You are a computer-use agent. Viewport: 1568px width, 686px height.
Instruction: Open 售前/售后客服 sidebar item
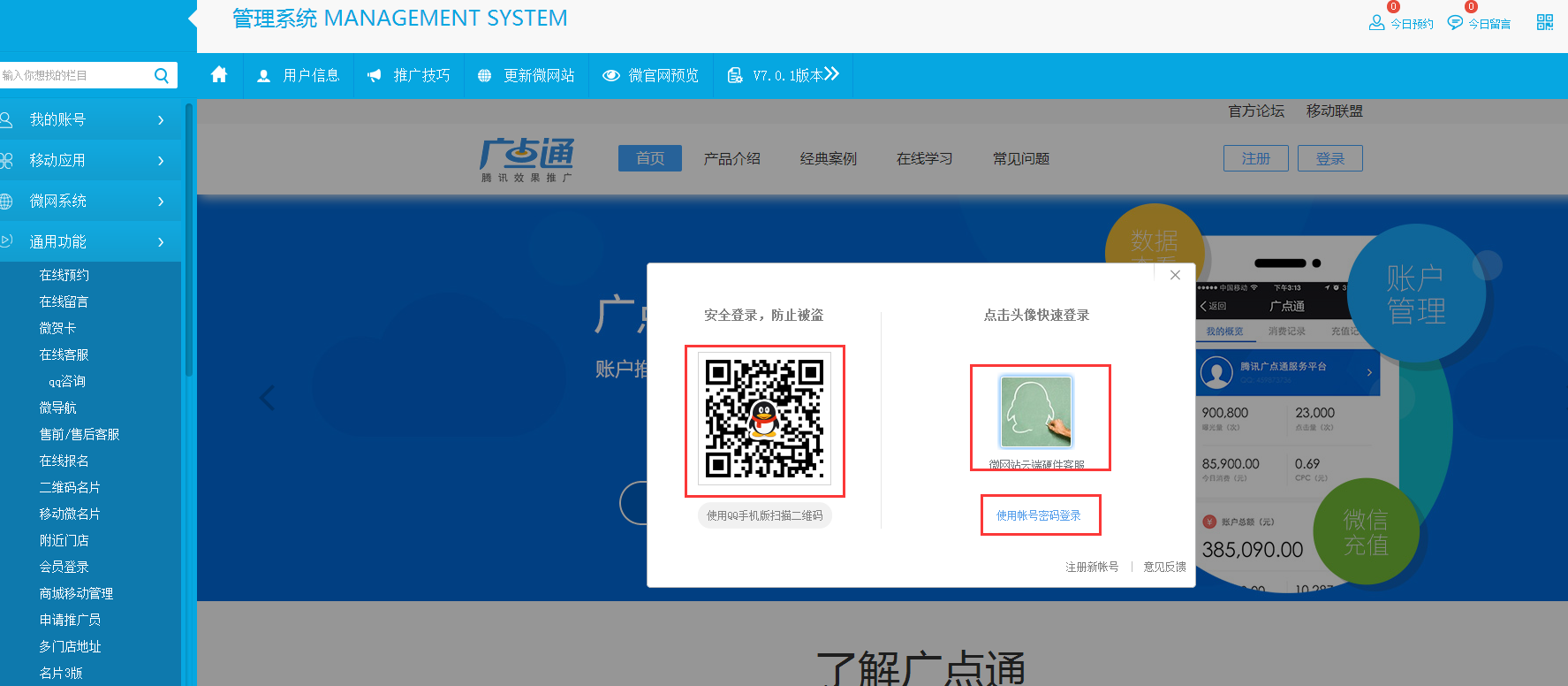click(80, 434)
